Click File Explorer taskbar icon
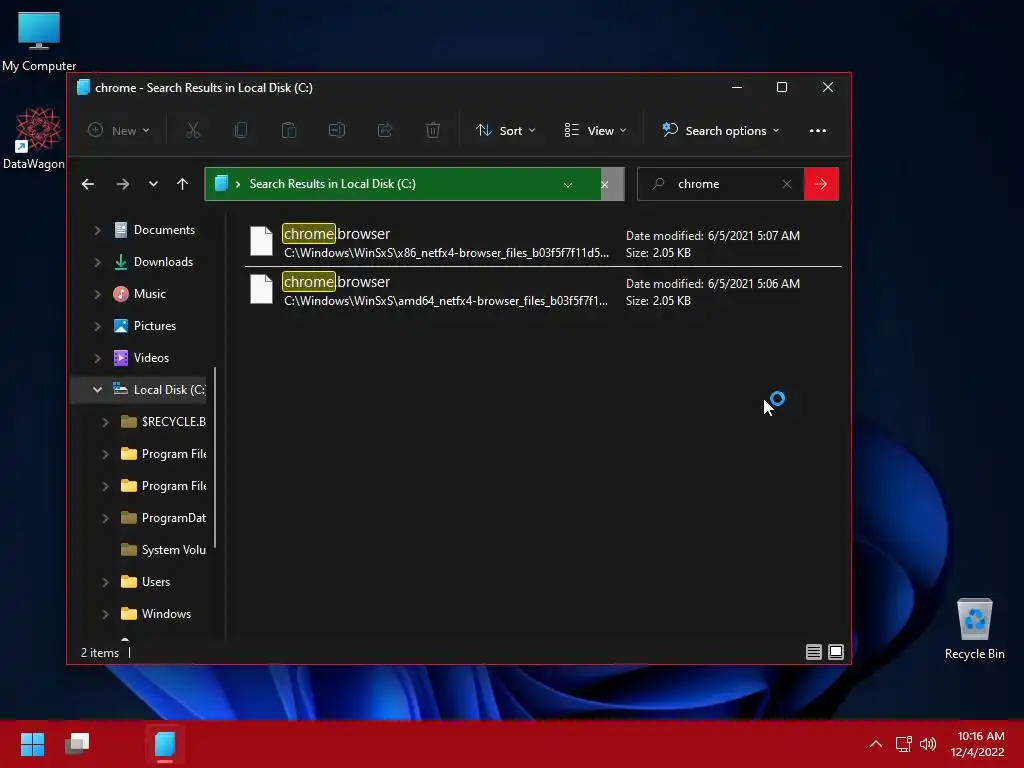 point(165,744)
